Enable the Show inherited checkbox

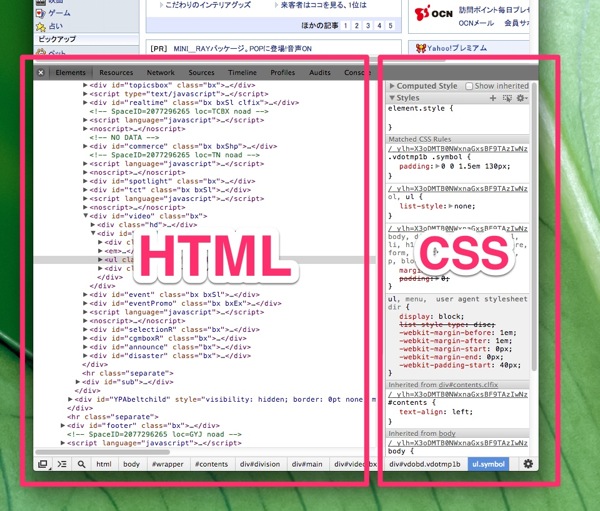(469, 86)
